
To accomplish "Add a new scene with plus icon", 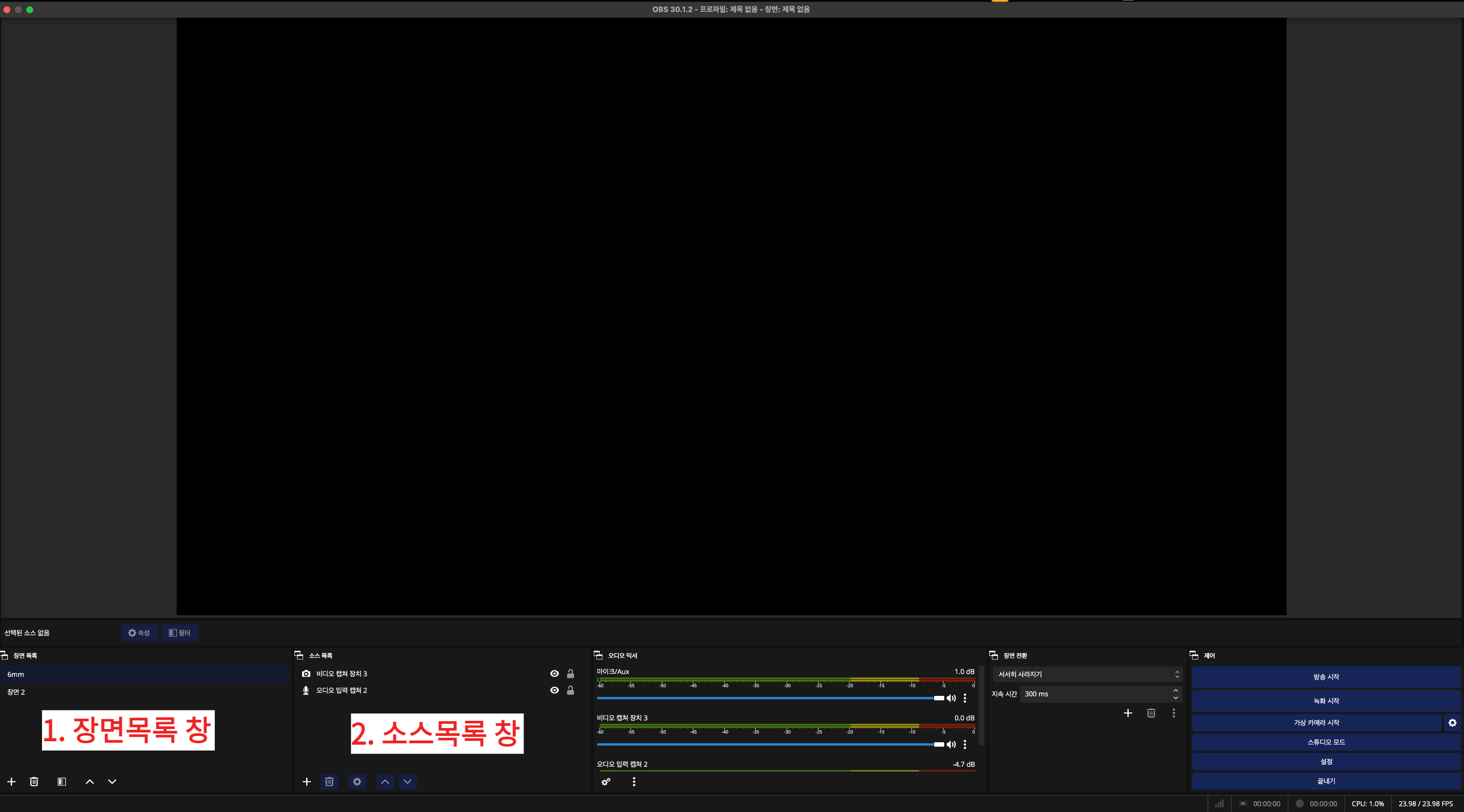I will (x=11, y=782).
